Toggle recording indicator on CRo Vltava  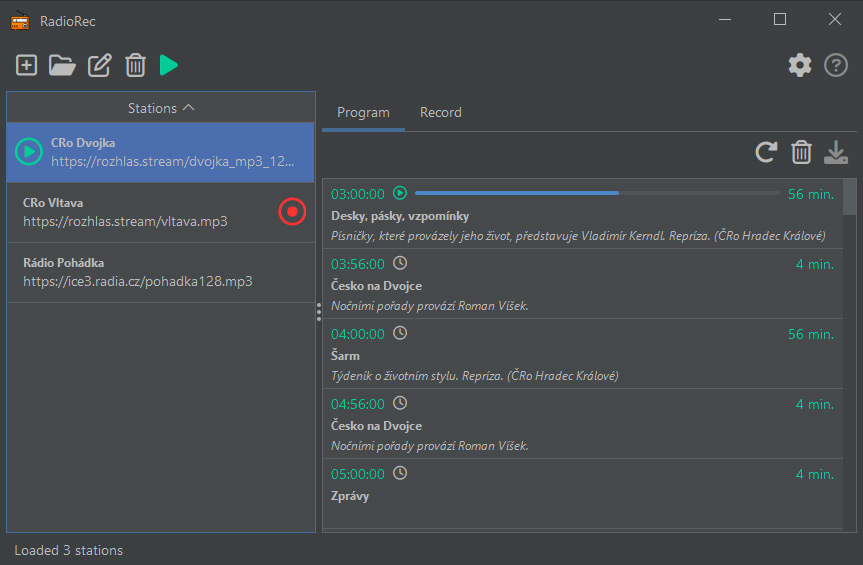coord(292,211)
